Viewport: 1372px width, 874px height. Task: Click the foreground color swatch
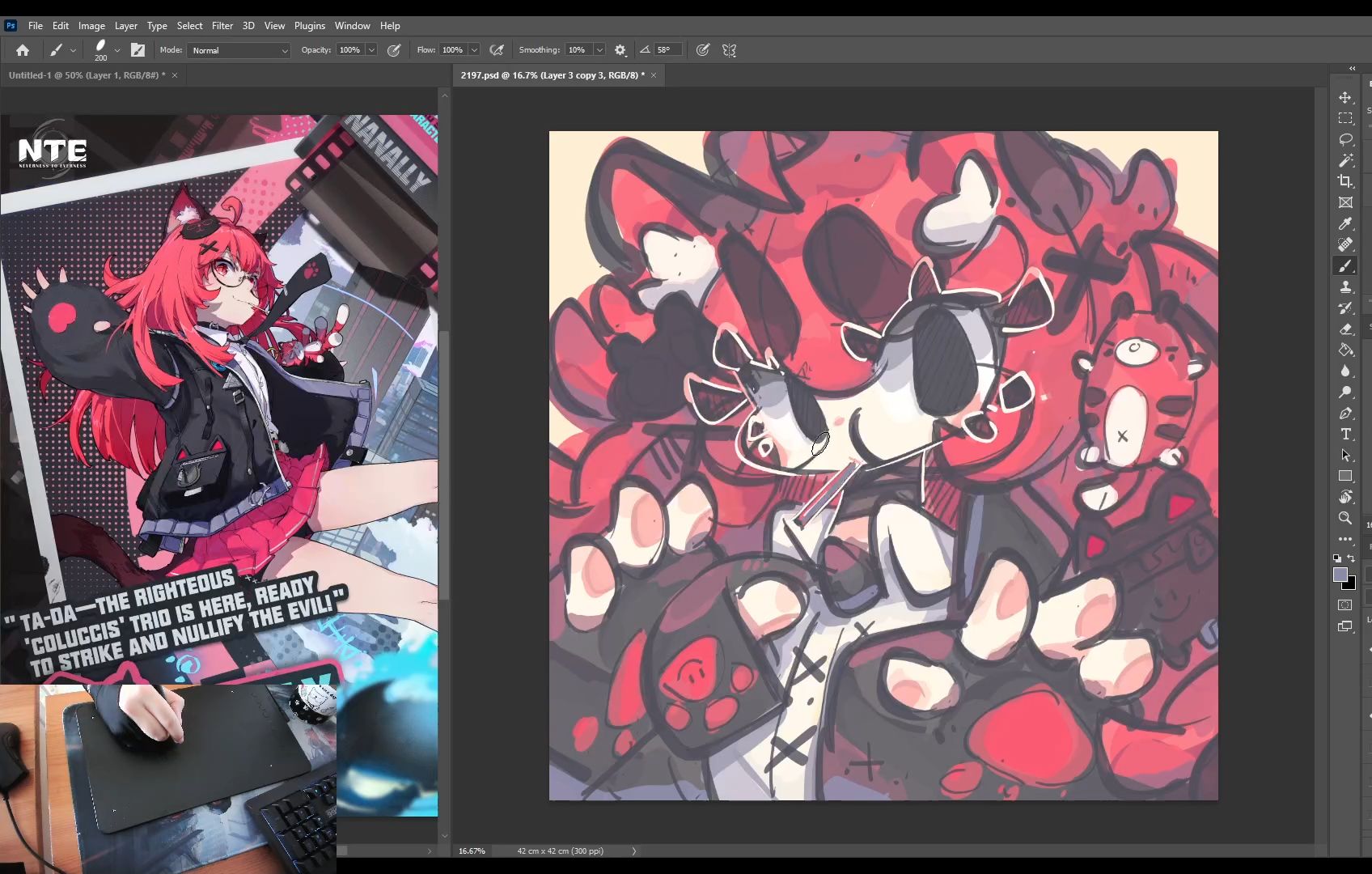(x=1340, y=575)
